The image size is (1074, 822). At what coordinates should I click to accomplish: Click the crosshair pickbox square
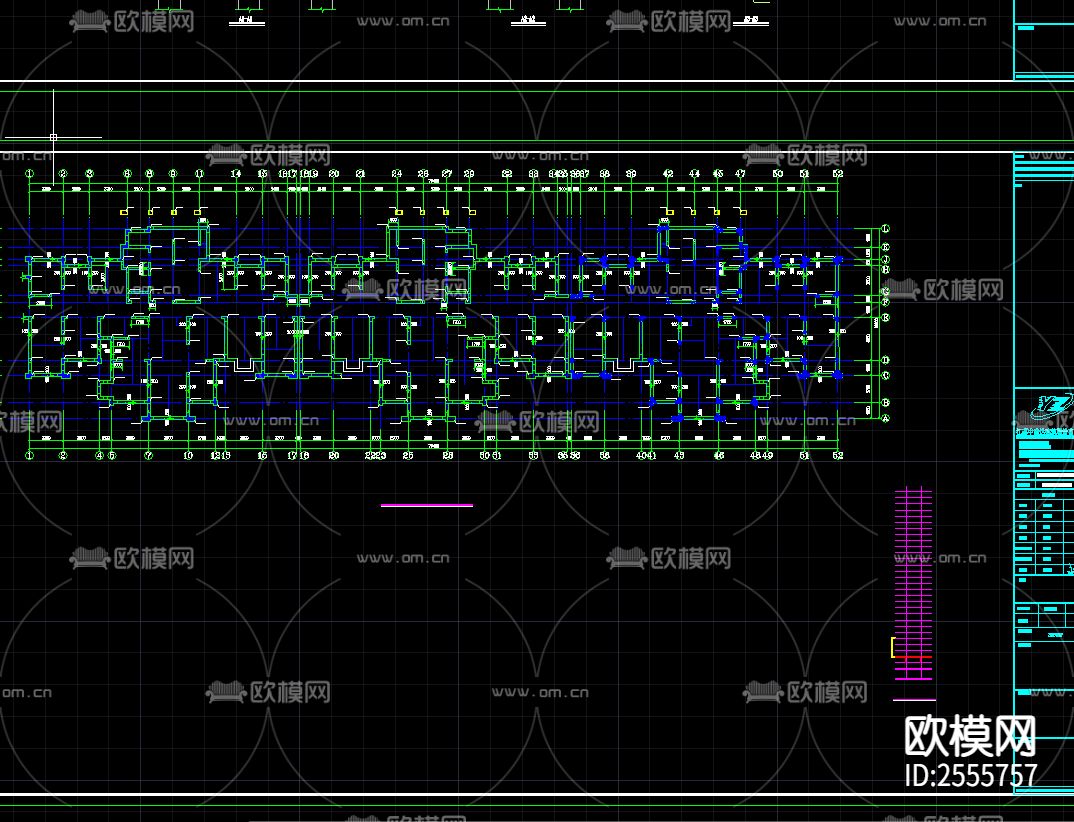coord(53,137)
